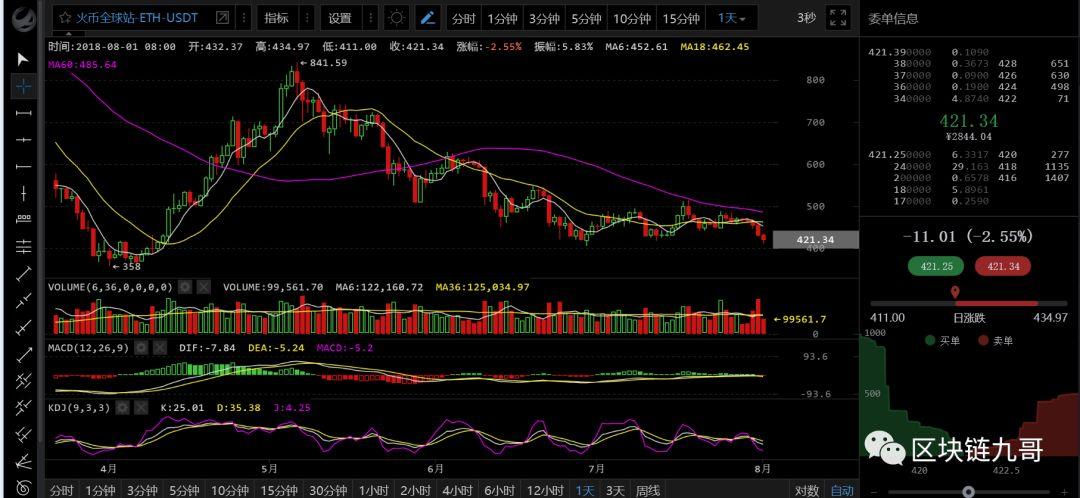Open the 1天 interval dropdown
Screen dimensions: 1080x498
tap(731, 19)
